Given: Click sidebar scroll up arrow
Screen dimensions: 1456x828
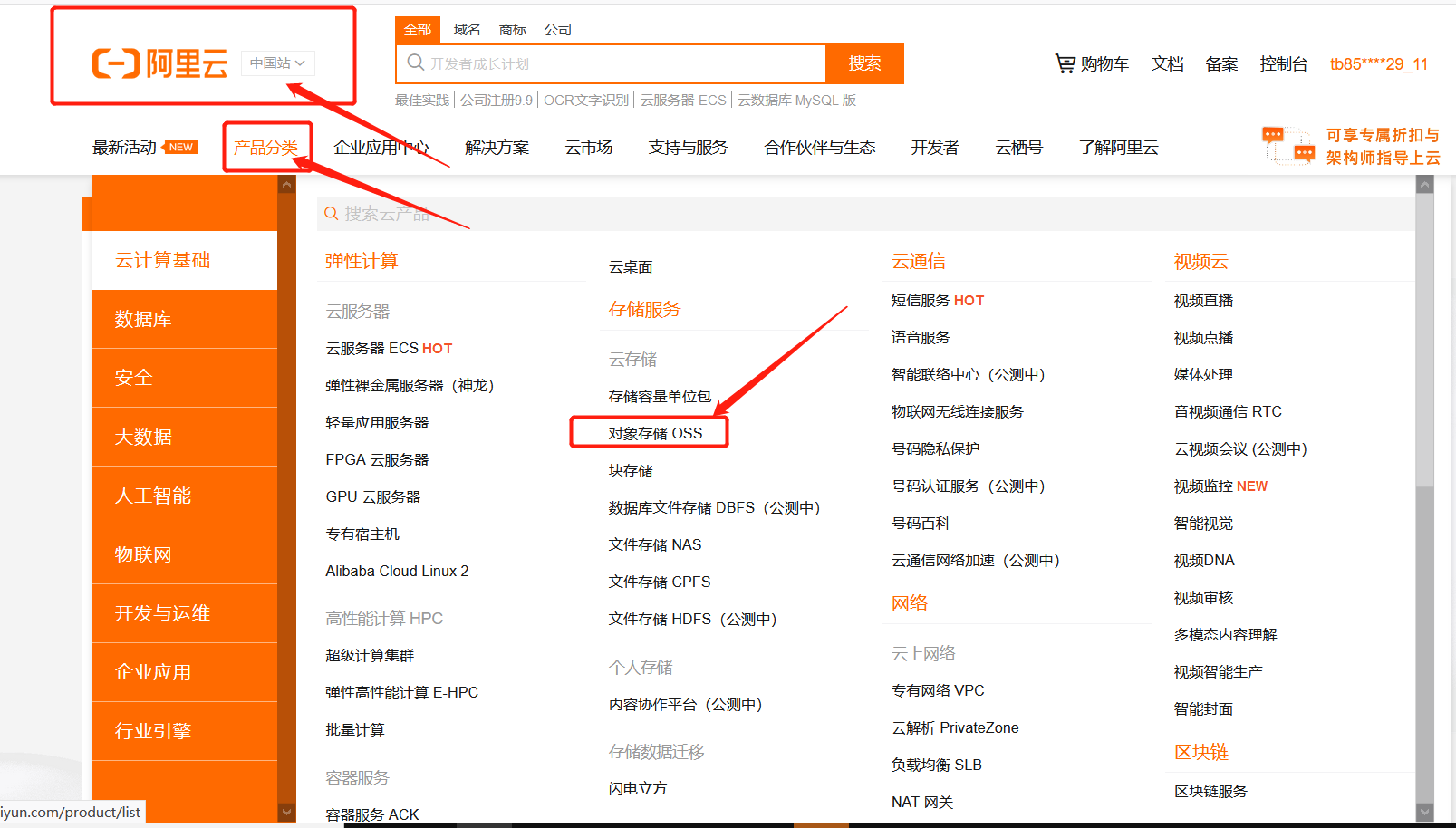Looking at the screenshot, I should pos(287,185).
